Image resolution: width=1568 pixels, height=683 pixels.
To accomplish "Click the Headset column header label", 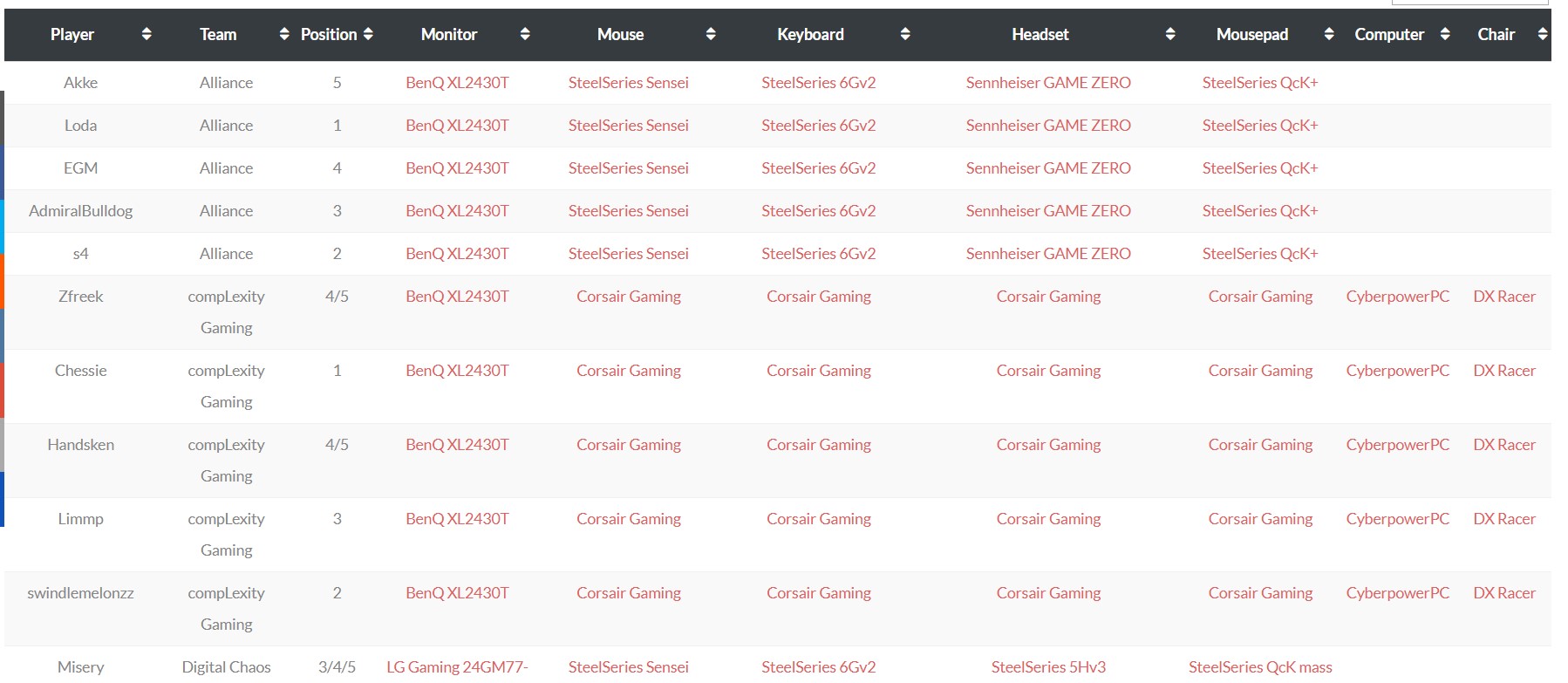I will [x=1040, y=34].
